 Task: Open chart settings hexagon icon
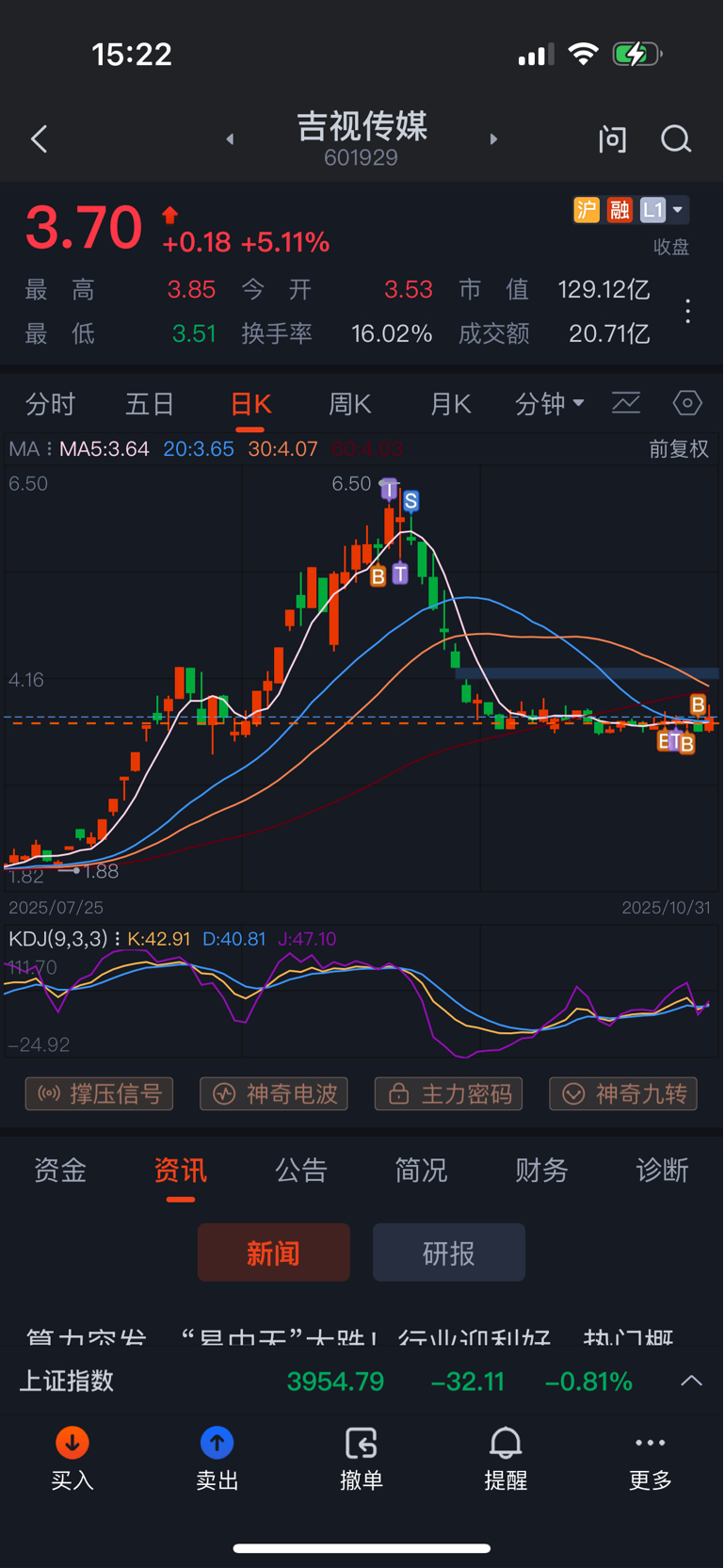click(687, 403)
